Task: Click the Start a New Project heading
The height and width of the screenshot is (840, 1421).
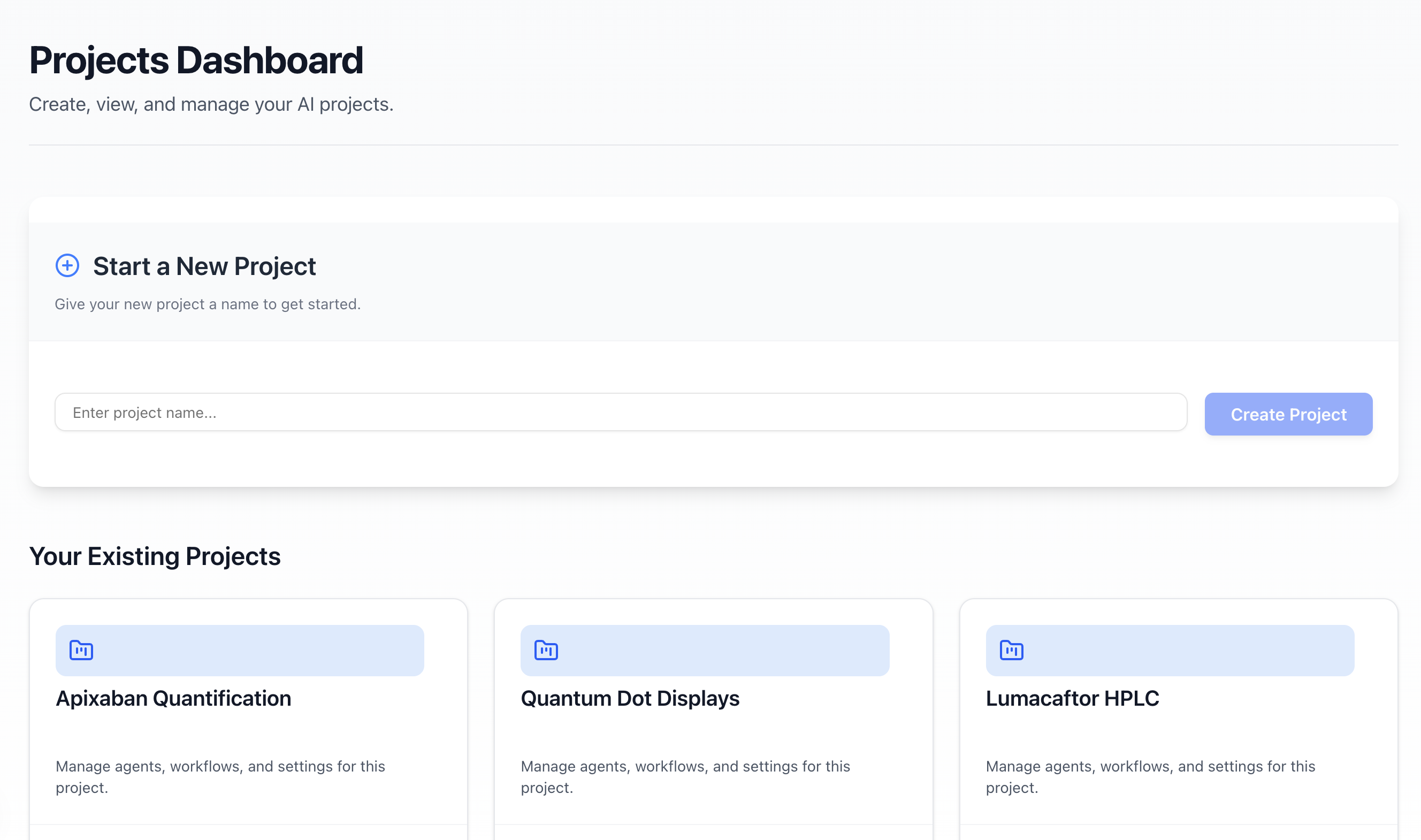Action: click(204, 266)
